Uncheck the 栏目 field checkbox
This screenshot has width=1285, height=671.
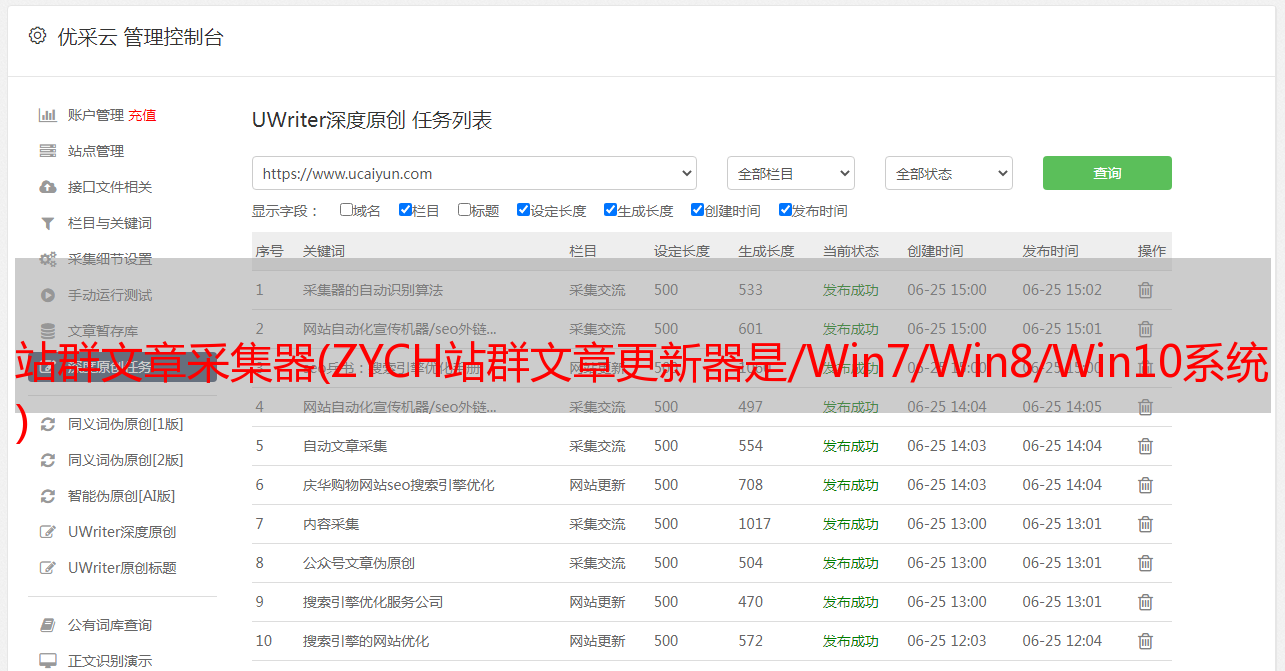coord(405,210)
